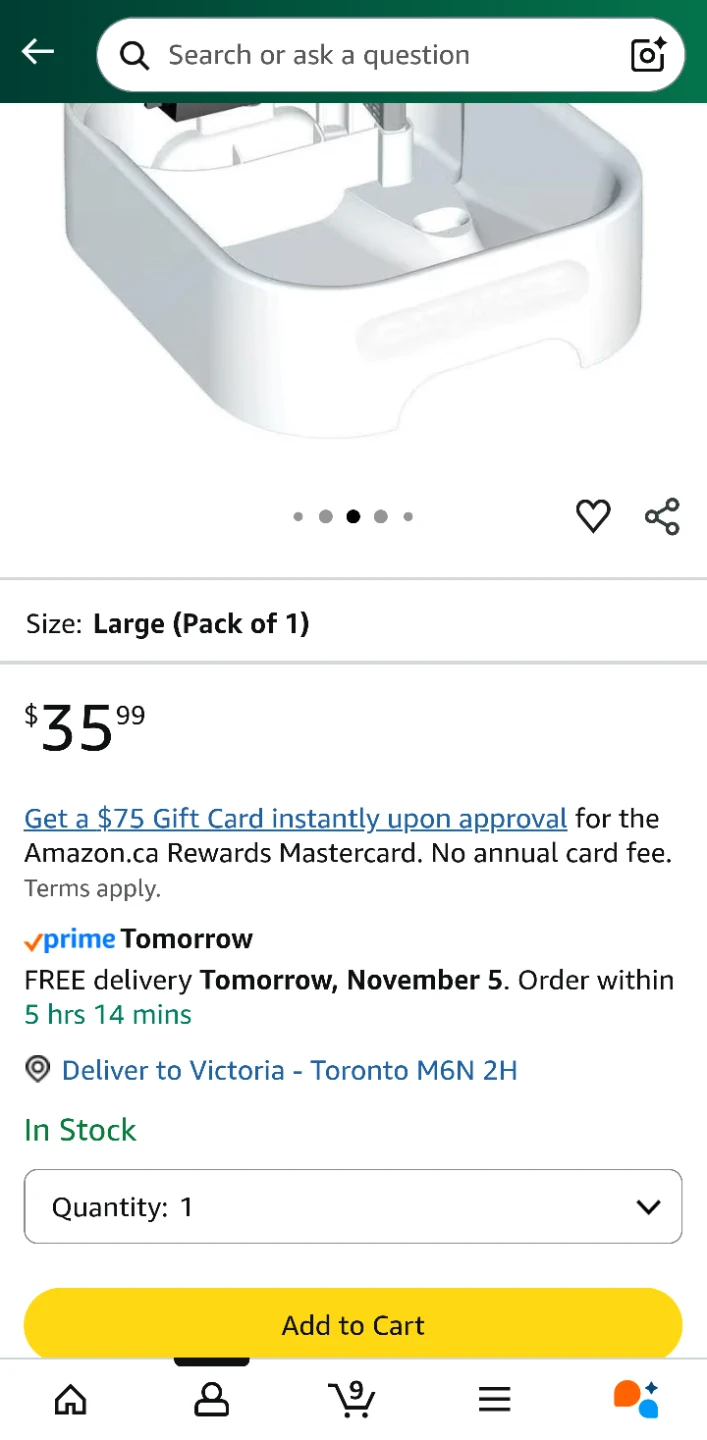Open the cart with 9 items
The height and width of the screenshot is (1440, 707).
click(x=352, y=1399)
